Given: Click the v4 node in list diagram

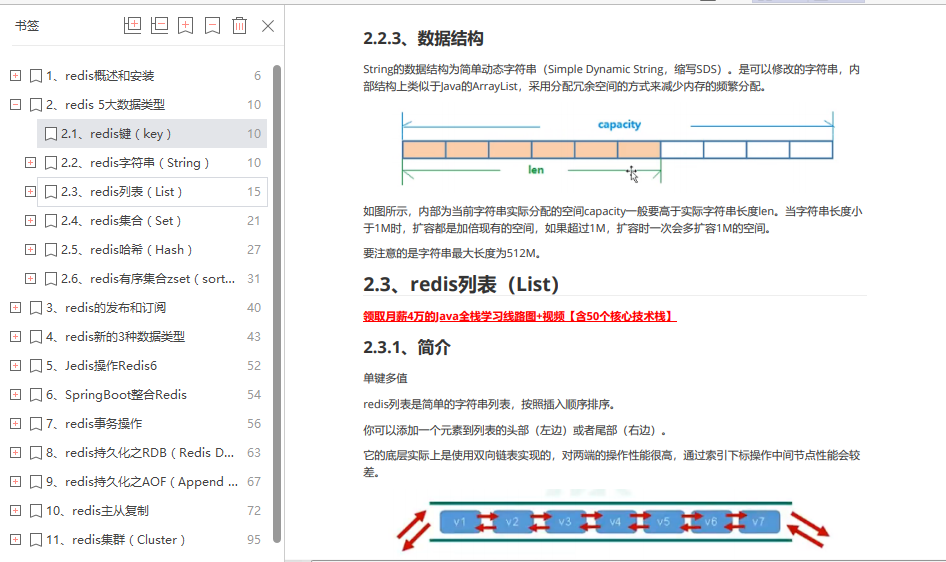Looking at the screenshot, I should (x=615, y=522).
